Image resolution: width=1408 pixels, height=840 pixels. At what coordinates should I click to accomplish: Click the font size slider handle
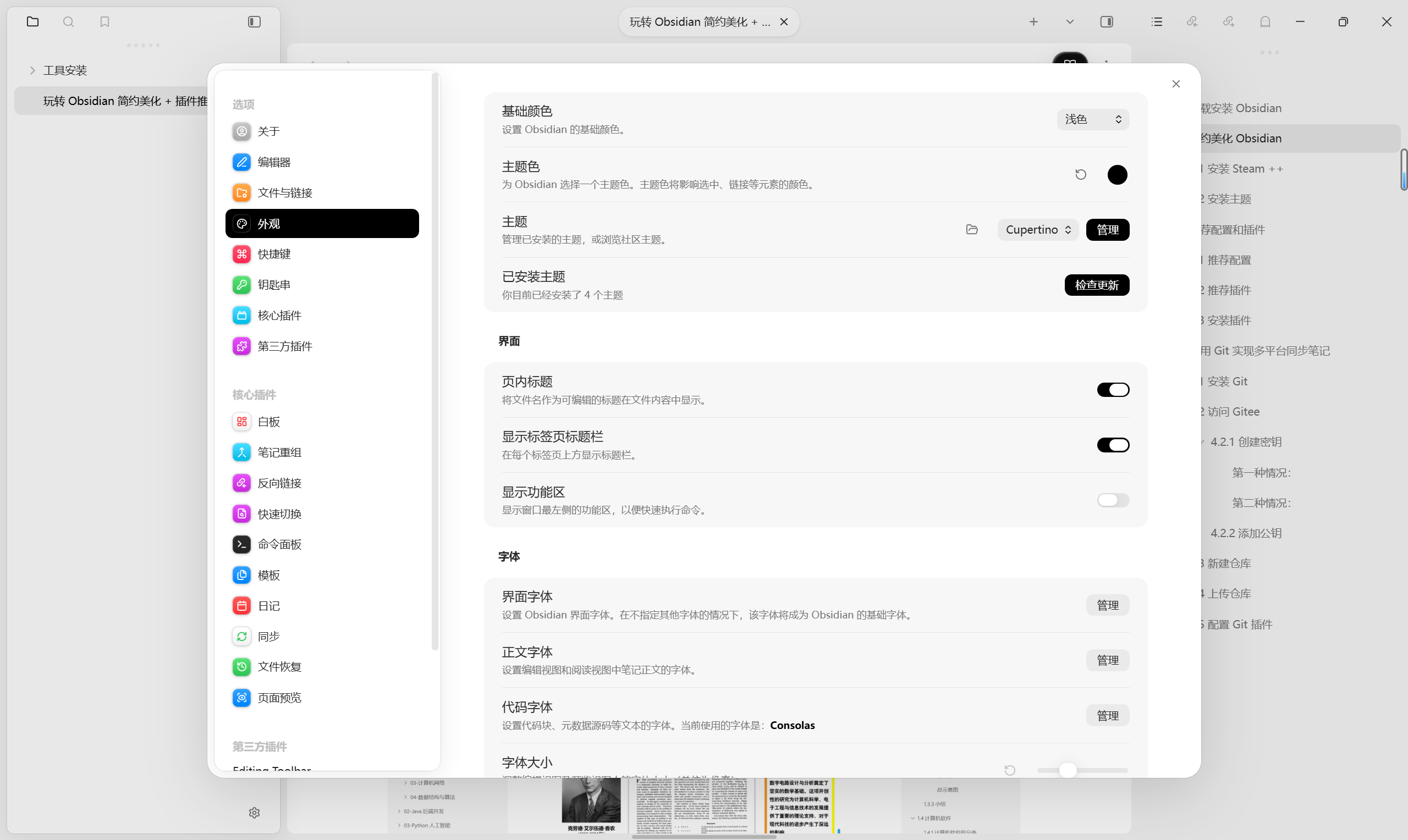coord(1067,770)
